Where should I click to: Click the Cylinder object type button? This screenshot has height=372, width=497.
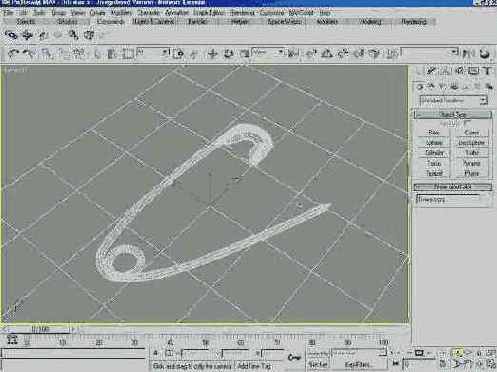click(434, 153)
